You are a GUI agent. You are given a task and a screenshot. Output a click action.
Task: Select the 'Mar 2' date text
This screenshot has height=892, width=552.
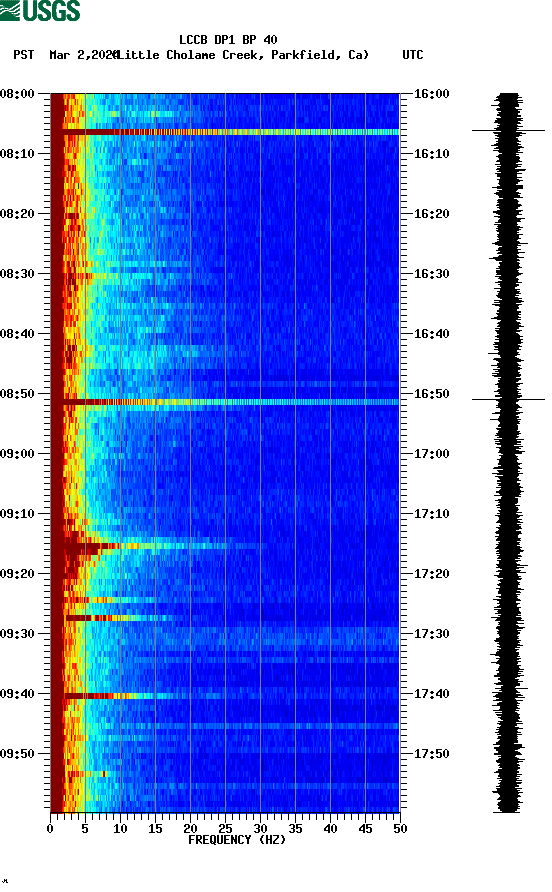tap(67, 55)
